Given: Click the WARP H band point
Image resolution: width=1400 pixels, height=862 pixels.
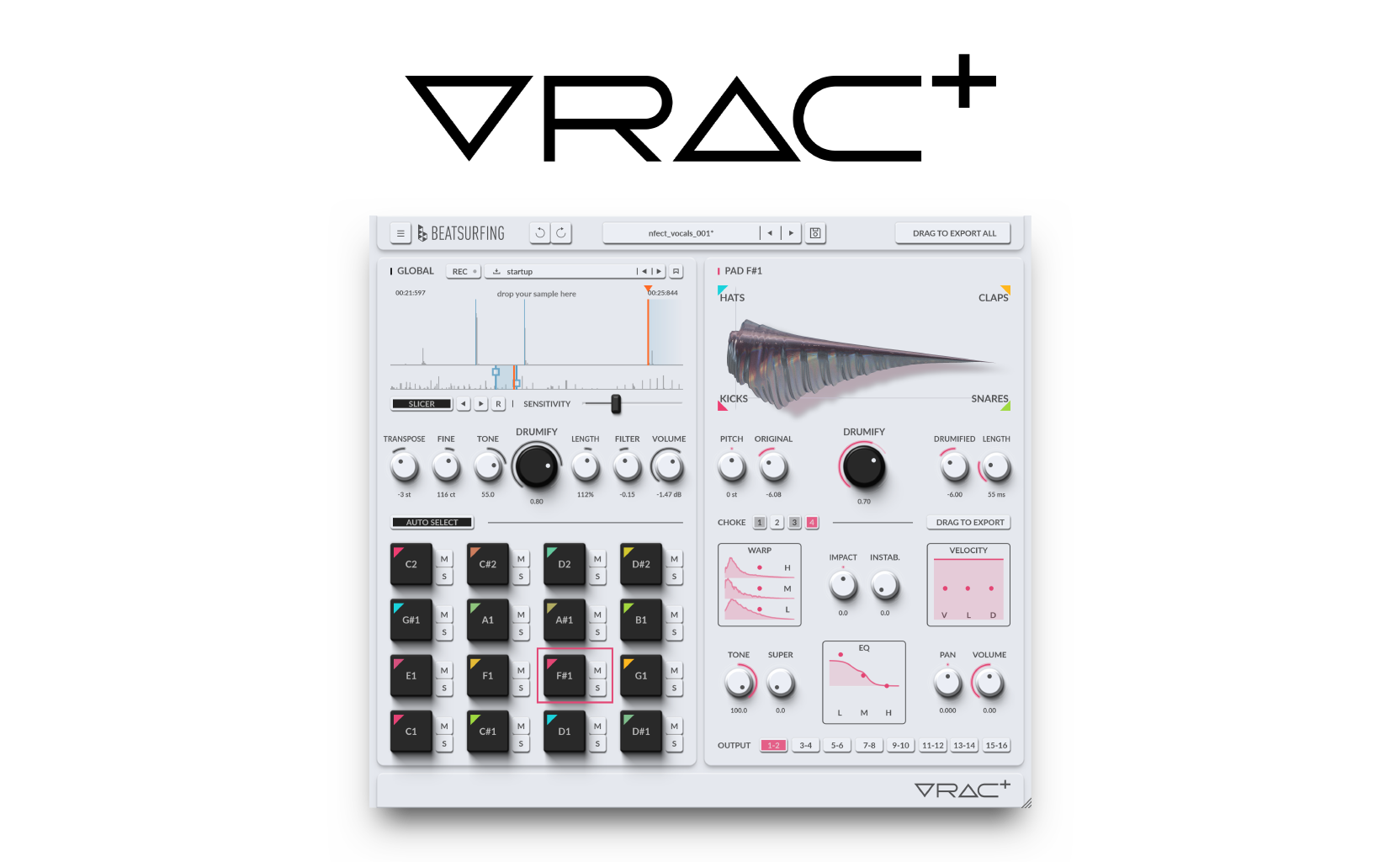Looking at the screenshot, I should [x=760, y=567].
